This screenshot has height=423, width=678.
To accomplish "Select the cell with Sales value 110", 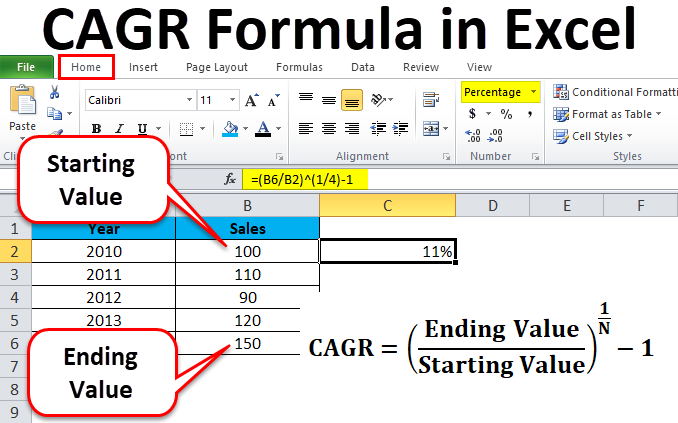I will (247, 274).
